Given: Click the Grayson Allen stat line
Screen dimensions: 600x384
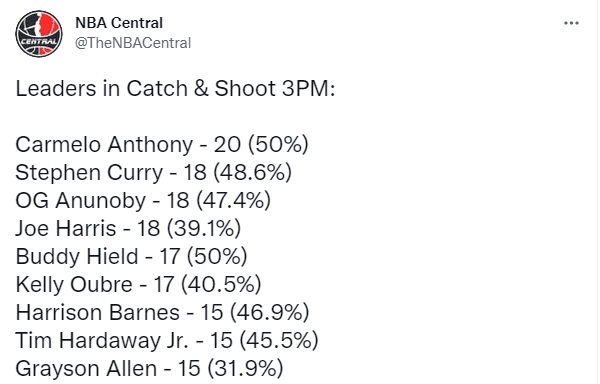Looking at the screenshot, I should point(149,369).
